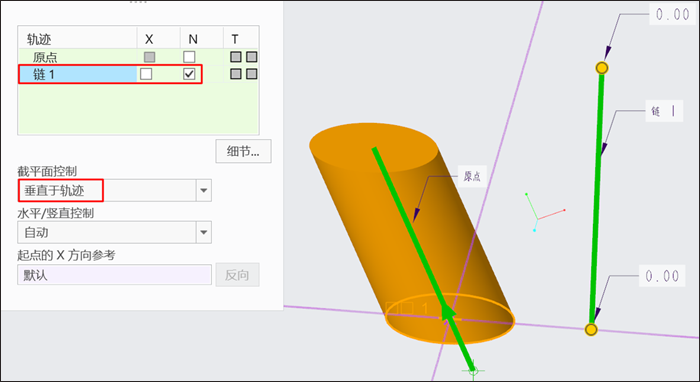Viewport: 700px width, 382px height.
Task: Click bottom yellow endpoint handle of chain
Action: click(x=591, y=330)
